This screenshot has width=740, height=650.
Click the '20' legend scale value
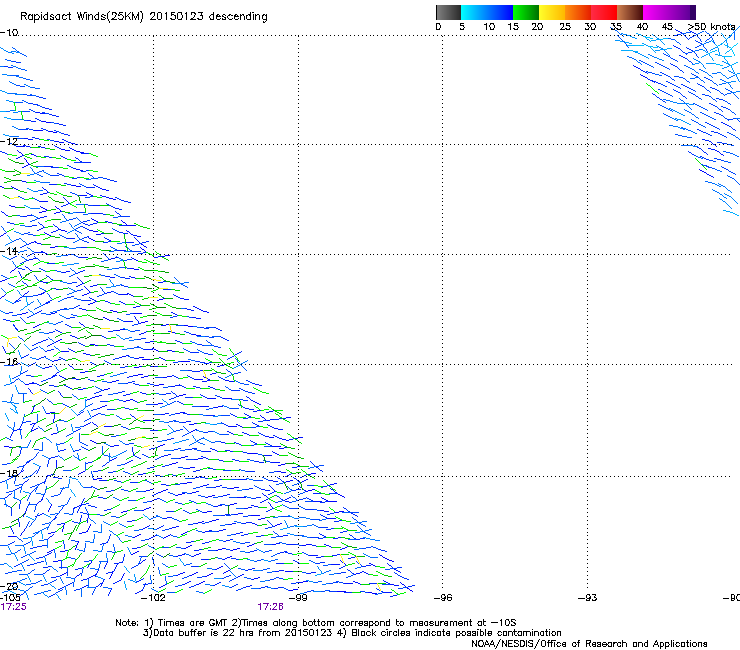pos(537,27)
